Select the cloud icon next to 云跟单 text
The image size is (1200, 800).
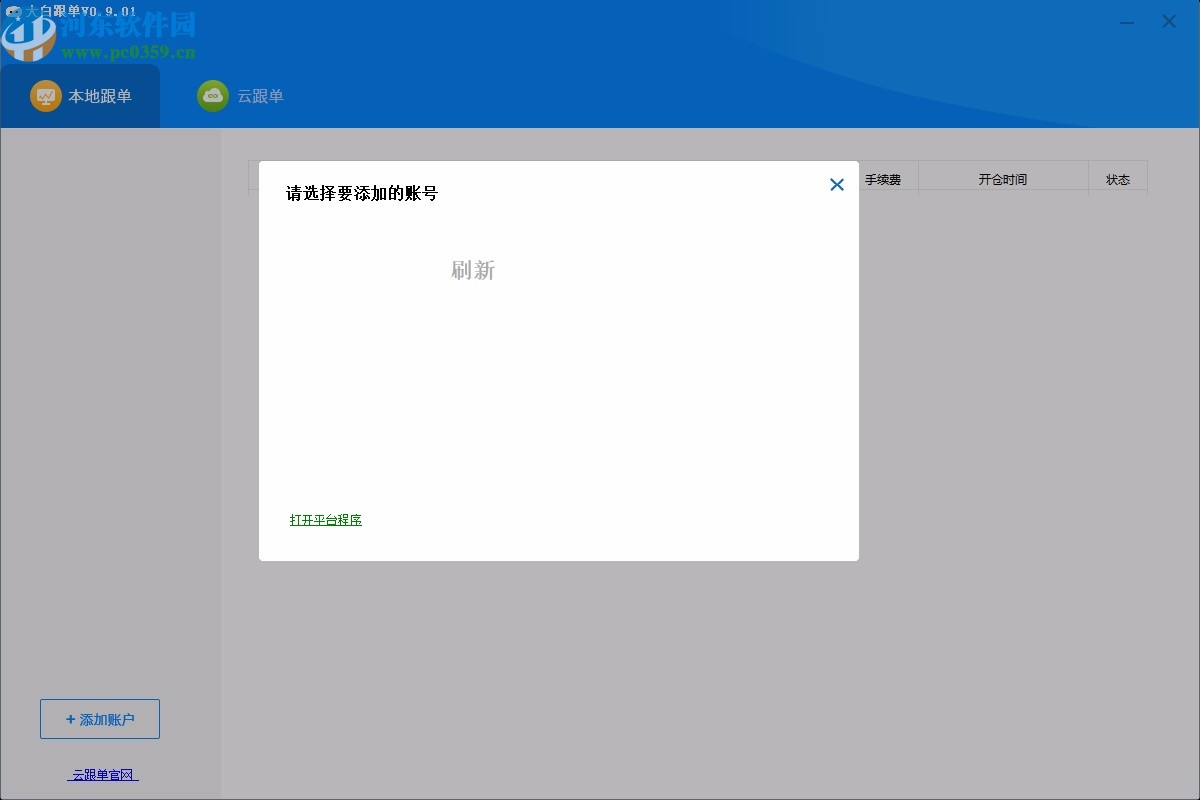[212, 96]
